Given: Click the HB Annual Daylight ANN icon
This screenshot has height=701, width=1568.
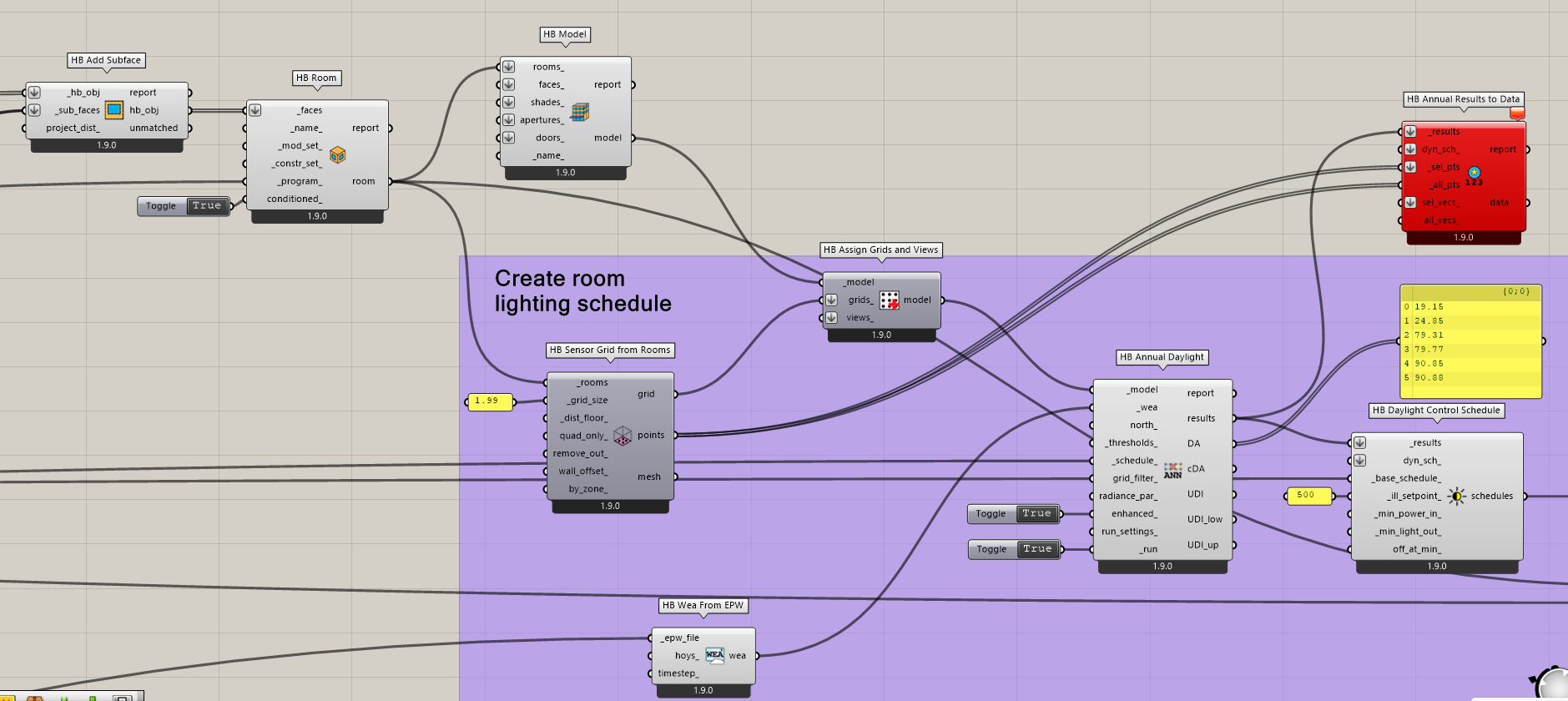Looking at the screenshot, I should pyautogui.click(x=1172, y=471).
